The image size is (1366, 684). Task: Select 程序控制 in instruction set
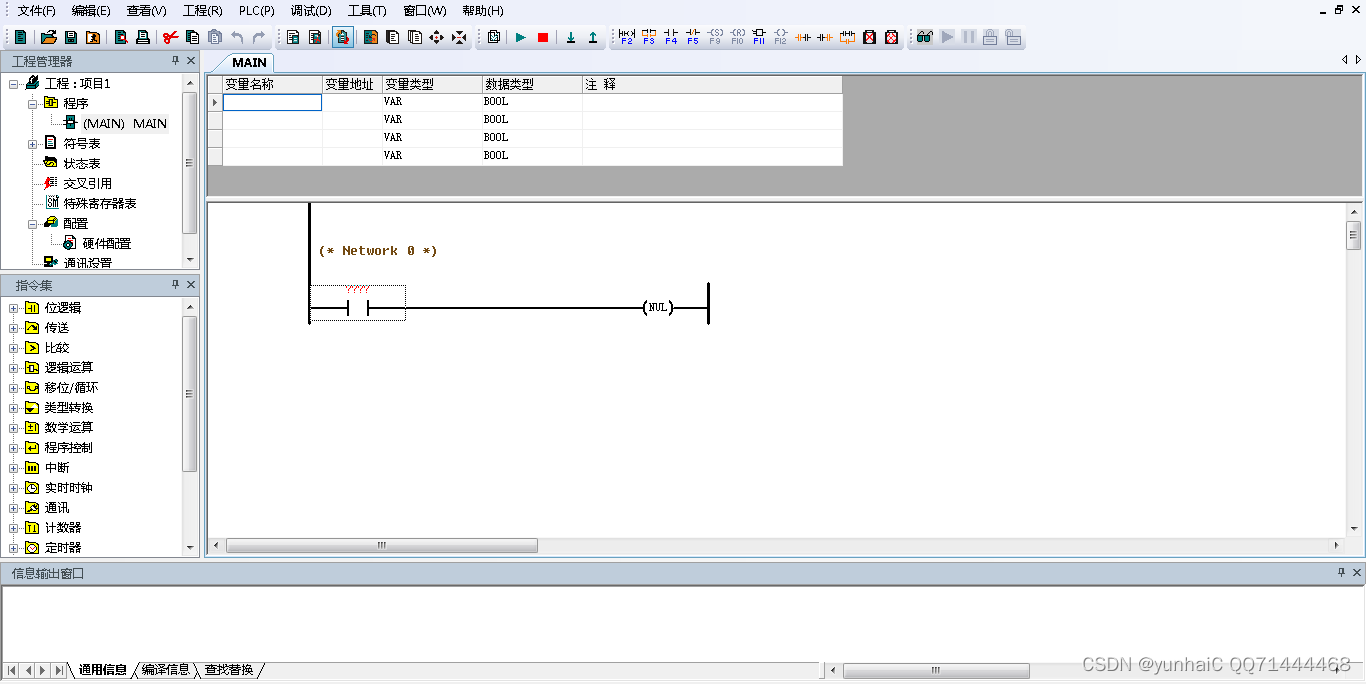[x=69, y=448]
